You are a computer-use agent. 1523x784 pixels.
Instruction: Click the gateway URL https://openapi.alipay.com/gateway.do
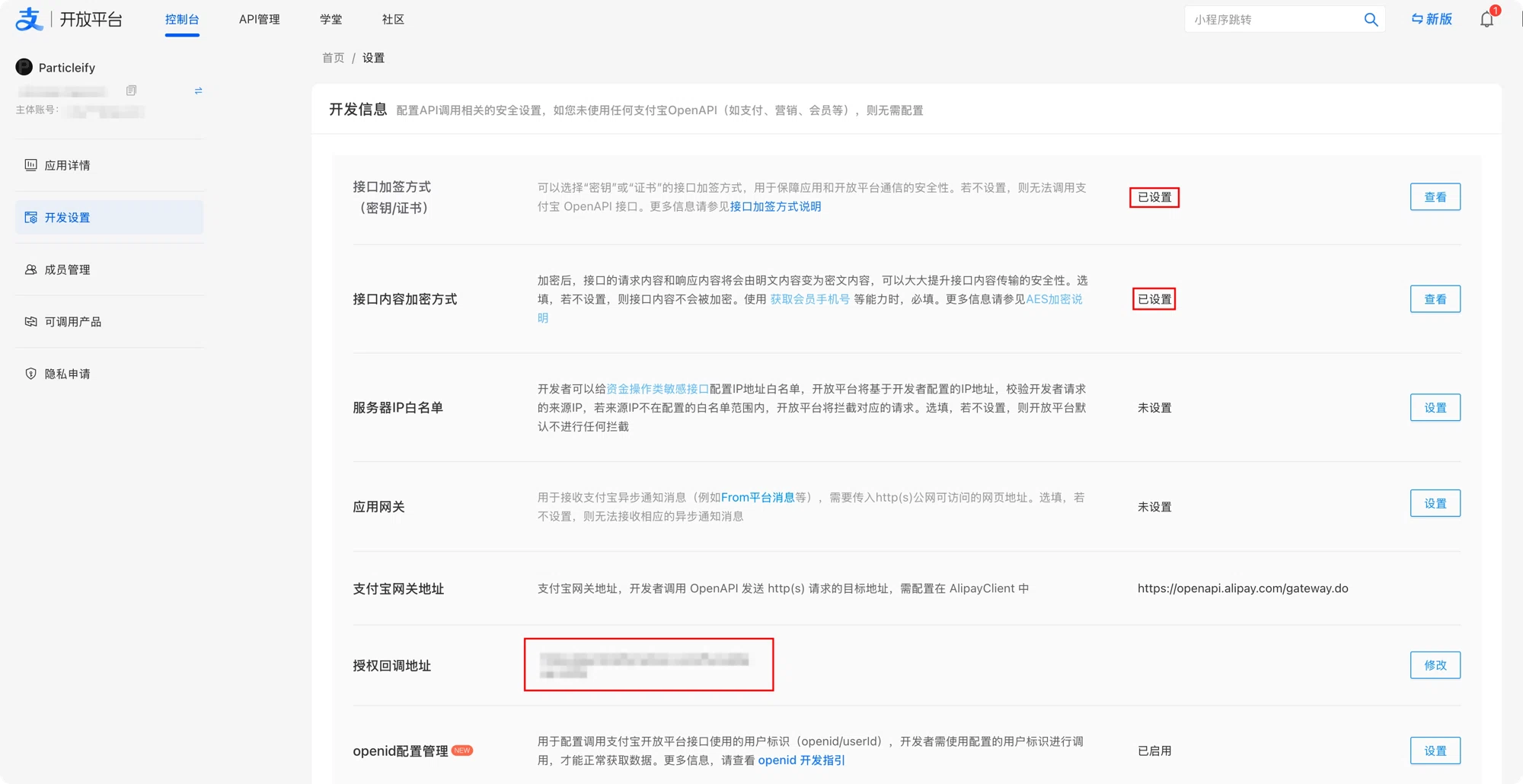[1243, 588]
